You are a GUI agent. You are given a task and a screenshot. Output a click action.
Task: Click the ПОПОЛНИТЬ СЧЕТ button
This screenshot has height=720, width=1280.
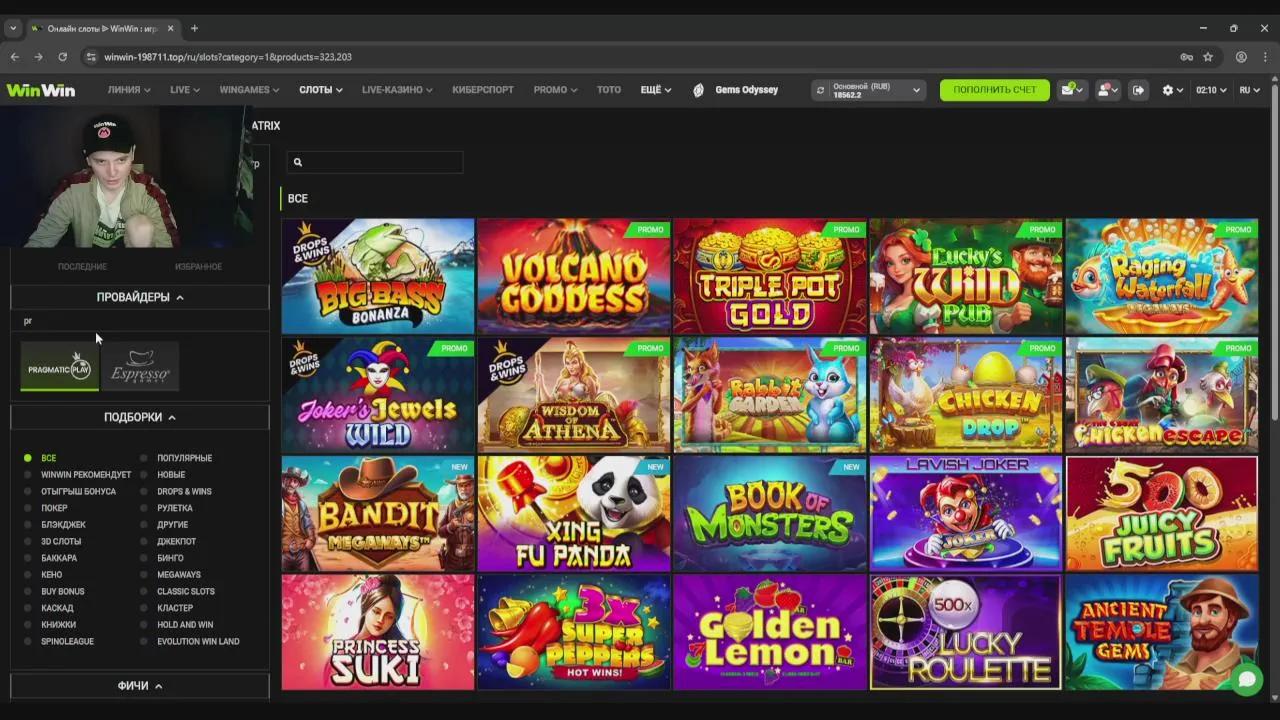pyautogui.click(x=994, y=90)
